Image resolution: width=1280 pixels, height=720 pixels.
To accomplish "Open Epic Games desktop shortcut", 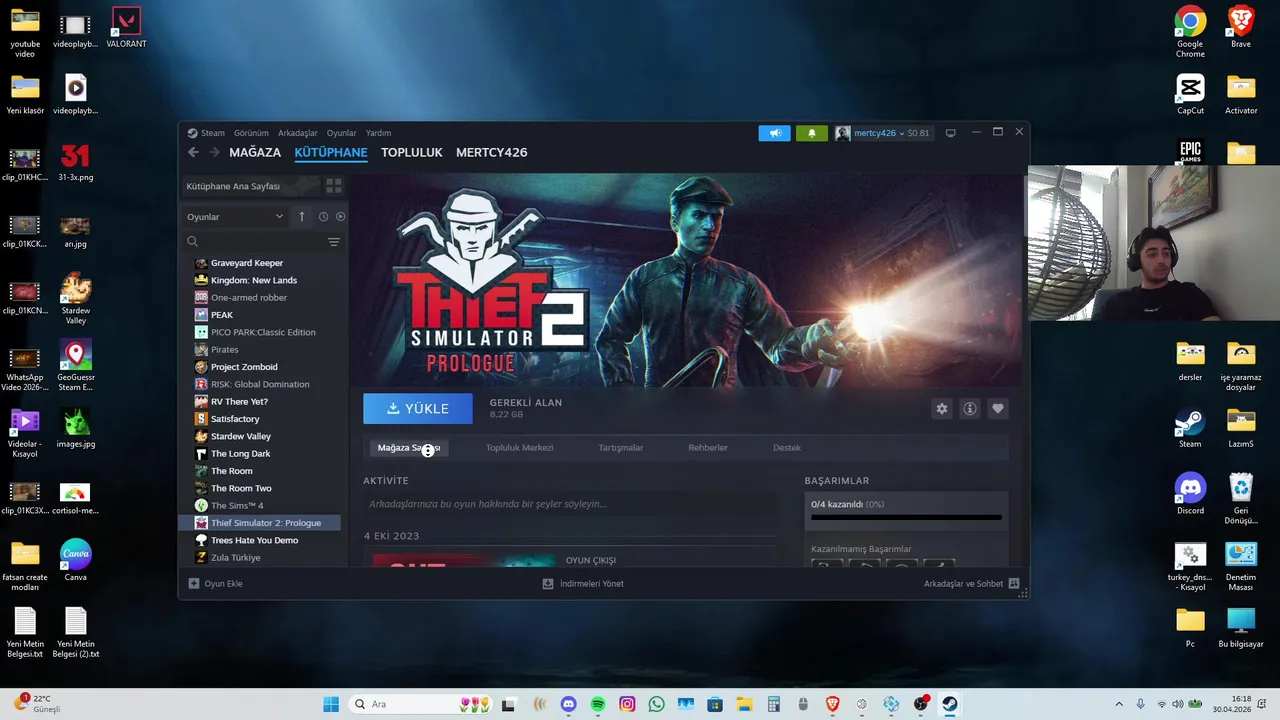I will 1190,152.
